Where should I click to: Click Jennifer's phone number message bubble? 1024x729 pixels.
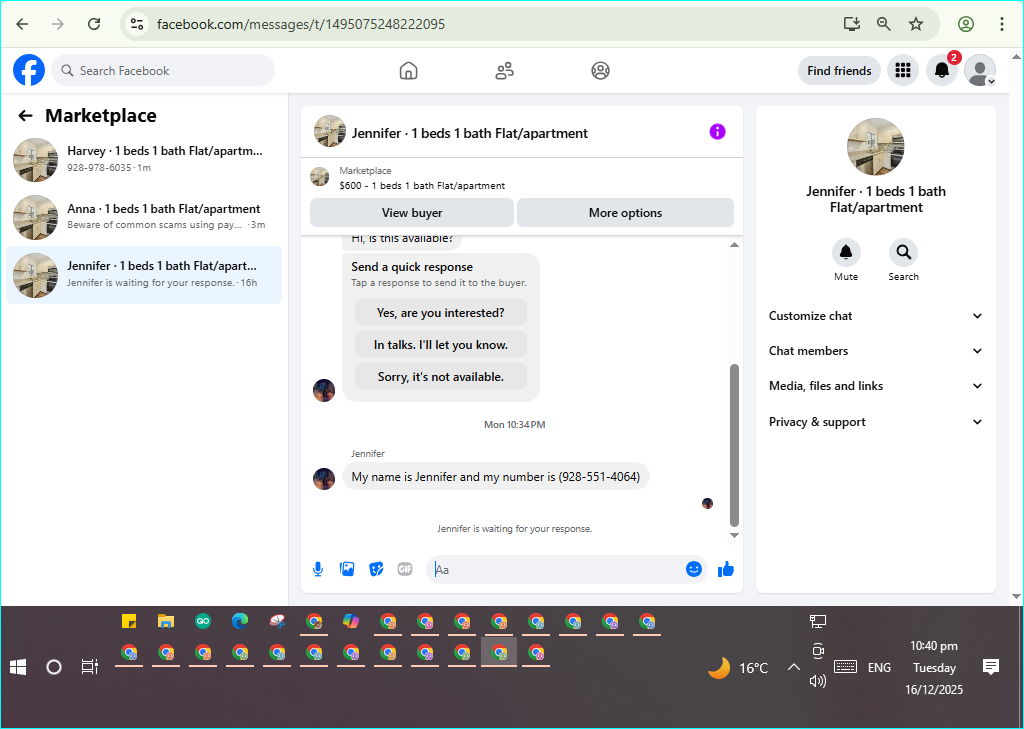(x=496, y=477)
